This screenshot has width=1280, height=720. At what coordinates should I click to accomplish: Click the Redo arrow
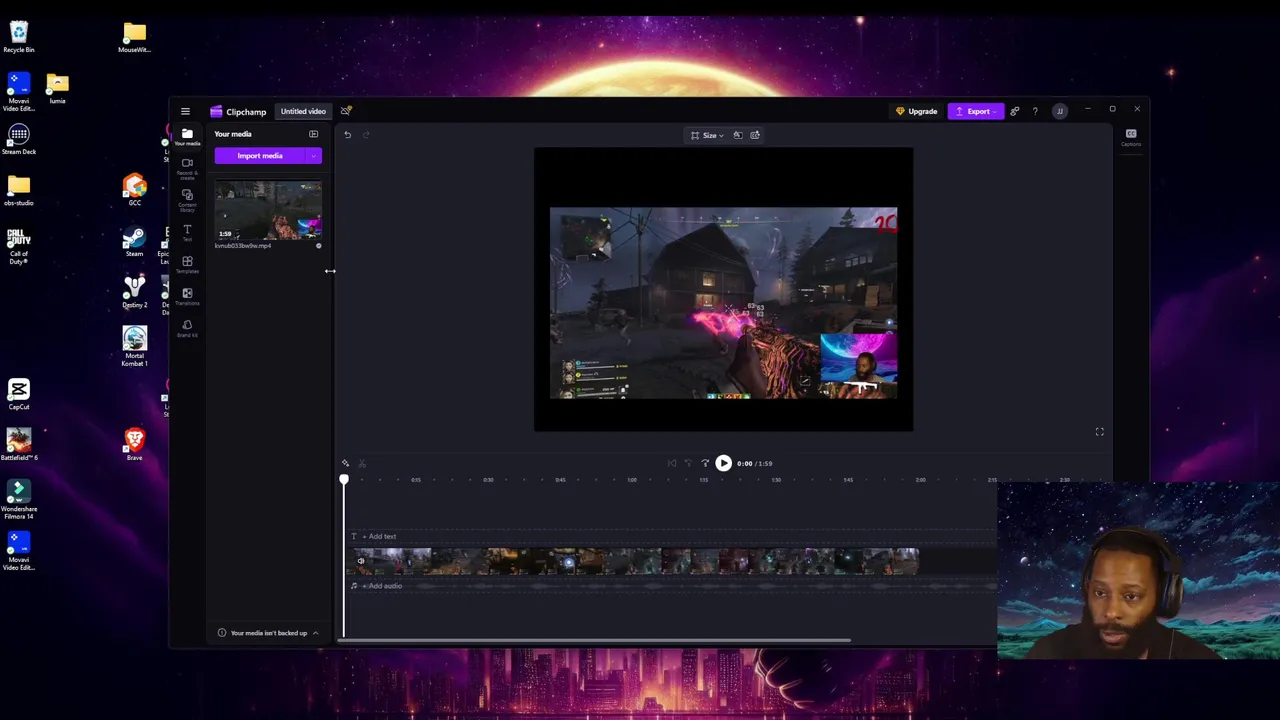point(366,135)
